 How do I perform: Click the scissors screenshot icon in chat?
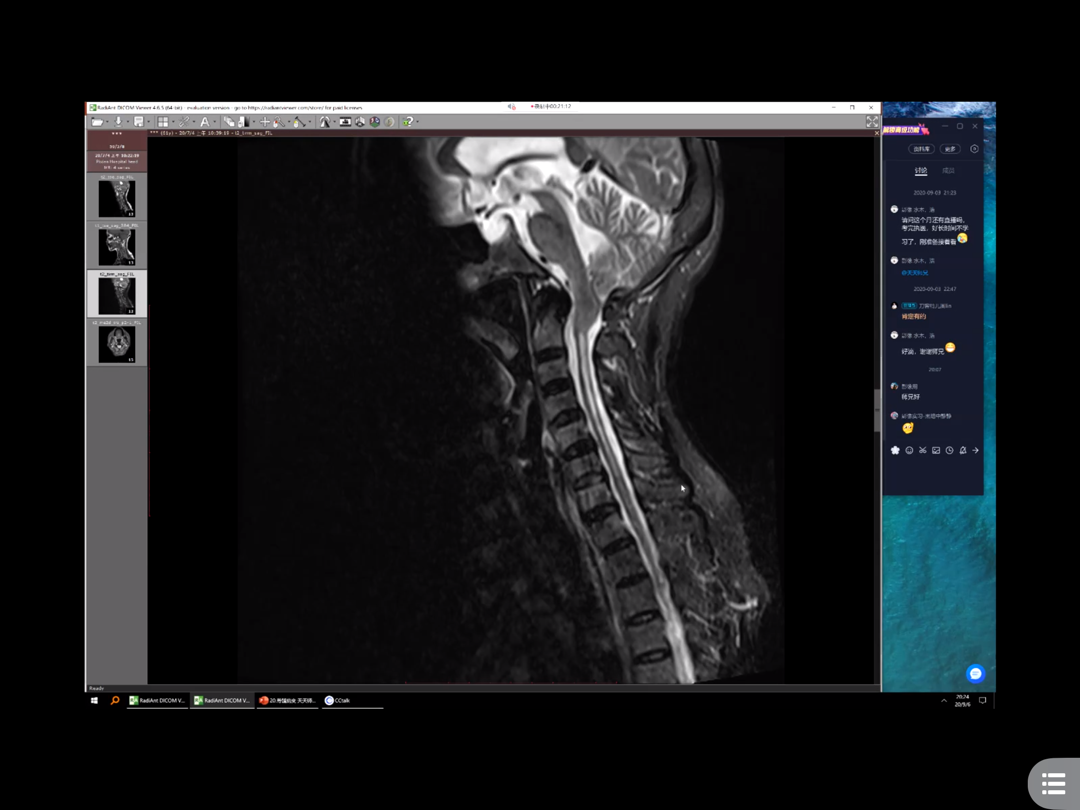[922, 451]
